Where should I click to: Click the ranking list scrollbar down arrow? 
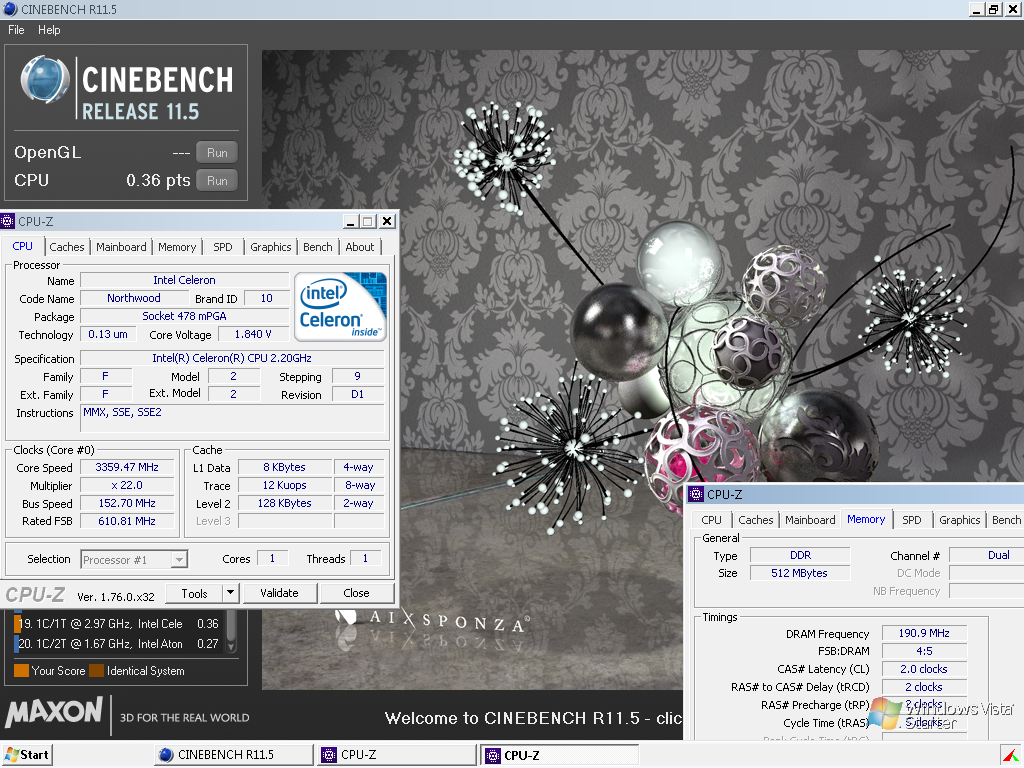tap(231, 647)
